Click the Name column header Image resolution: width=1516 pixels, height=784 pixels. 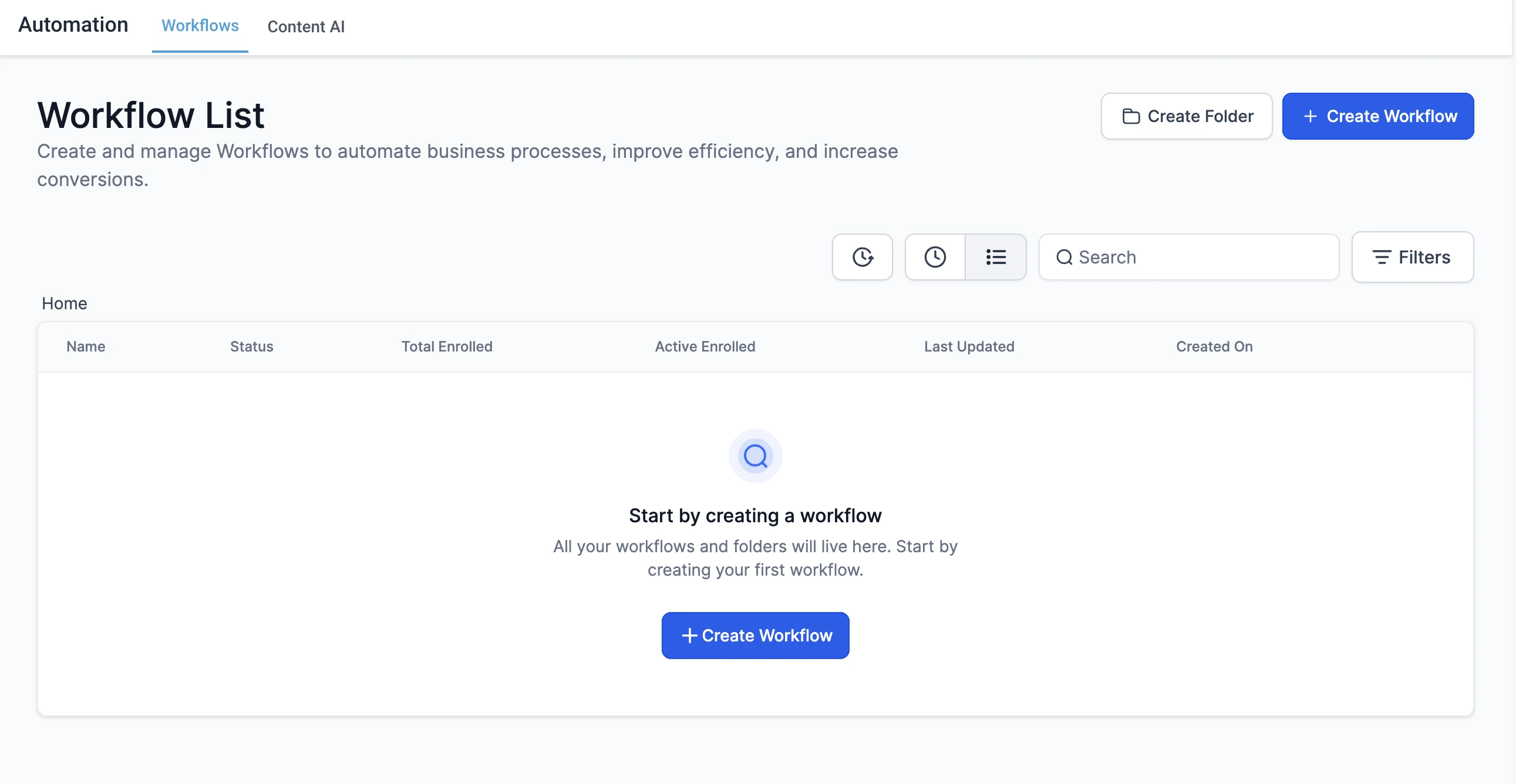pos(86,346)
